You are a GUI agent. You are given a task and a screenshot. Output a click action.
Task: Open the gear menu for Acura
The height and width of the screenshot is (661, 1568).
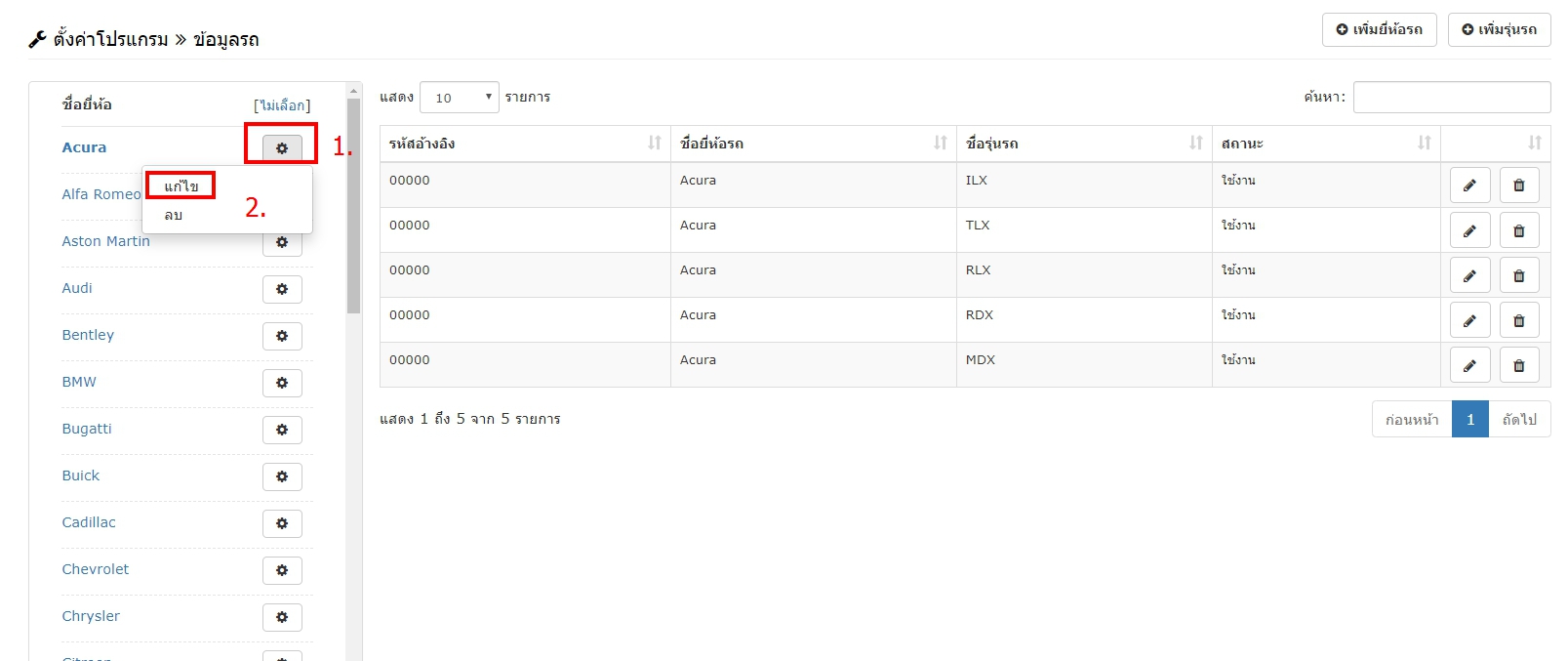point(282,148)
